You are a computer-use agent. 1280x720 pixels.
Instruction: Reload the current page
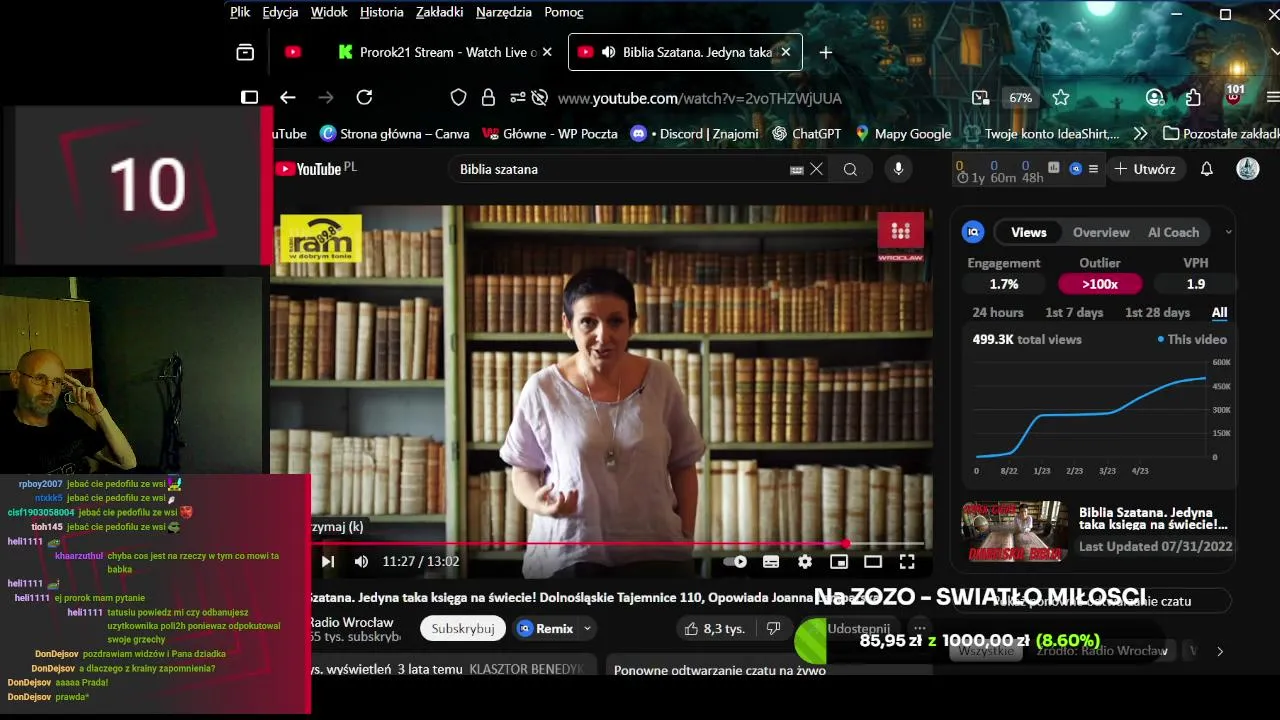[365, 97]
